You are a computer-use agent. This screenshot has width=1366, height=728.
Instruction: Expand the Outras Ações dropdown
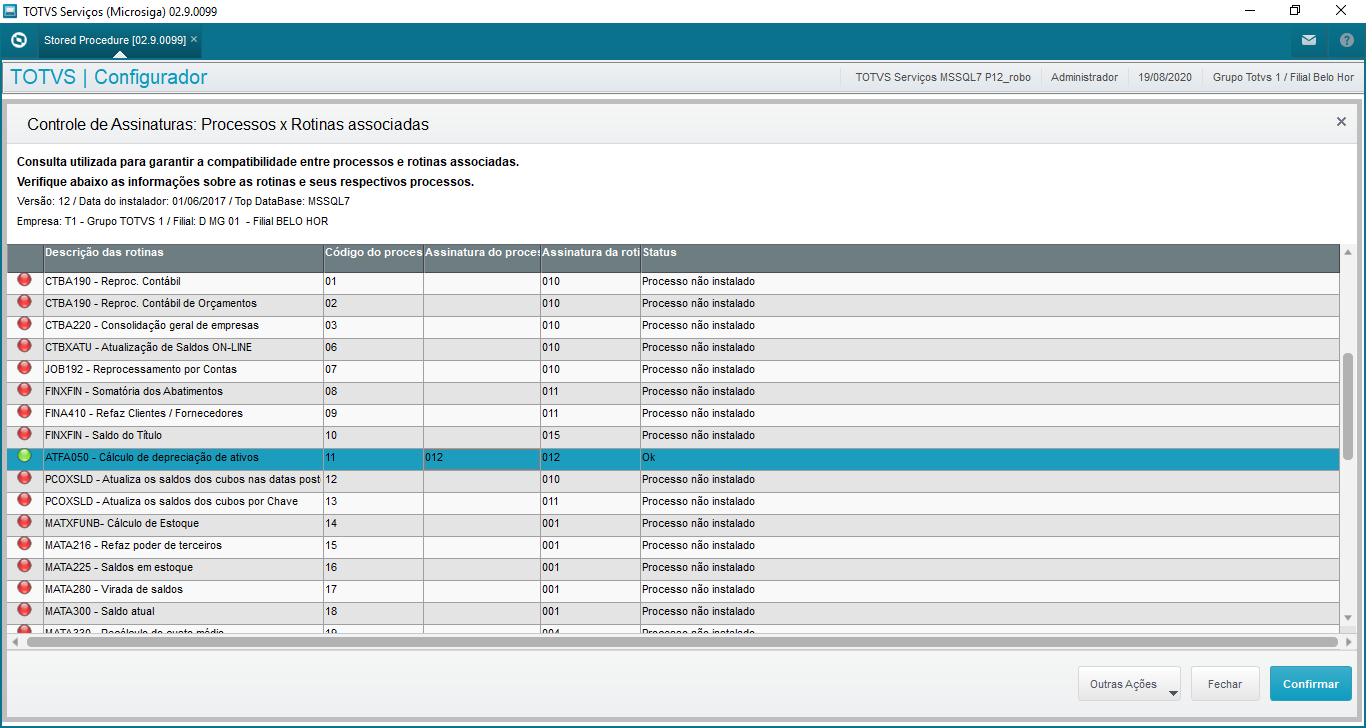[1129, 684]
